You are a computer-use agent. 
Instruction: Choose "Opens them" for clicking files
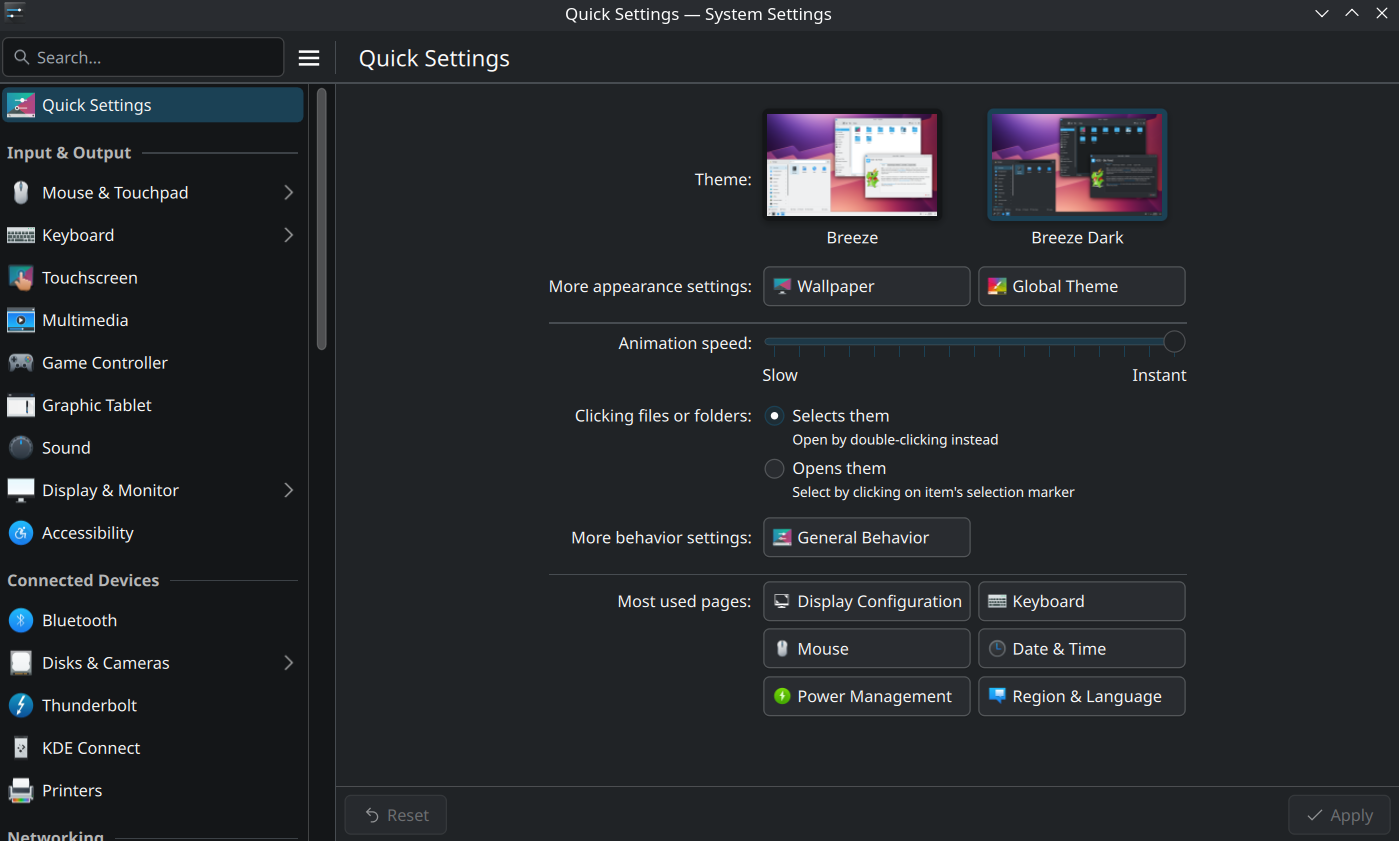point(774,468)
